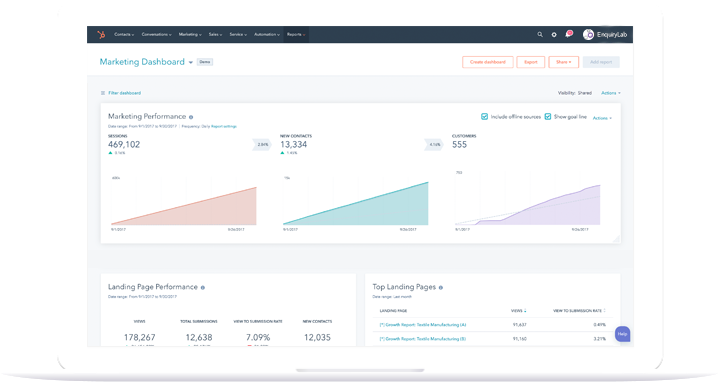Sort by the Views column arrow

525,311
